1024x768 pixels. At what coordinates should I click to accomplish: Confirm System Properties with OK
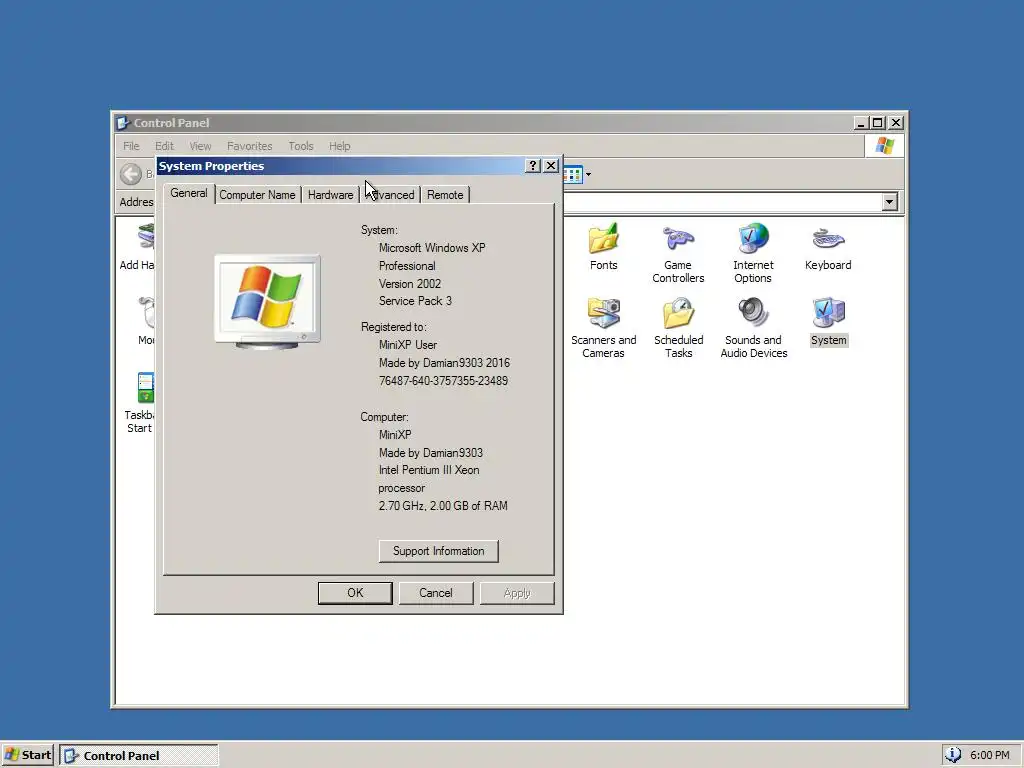pyautogui.click(x=355, y=593)
